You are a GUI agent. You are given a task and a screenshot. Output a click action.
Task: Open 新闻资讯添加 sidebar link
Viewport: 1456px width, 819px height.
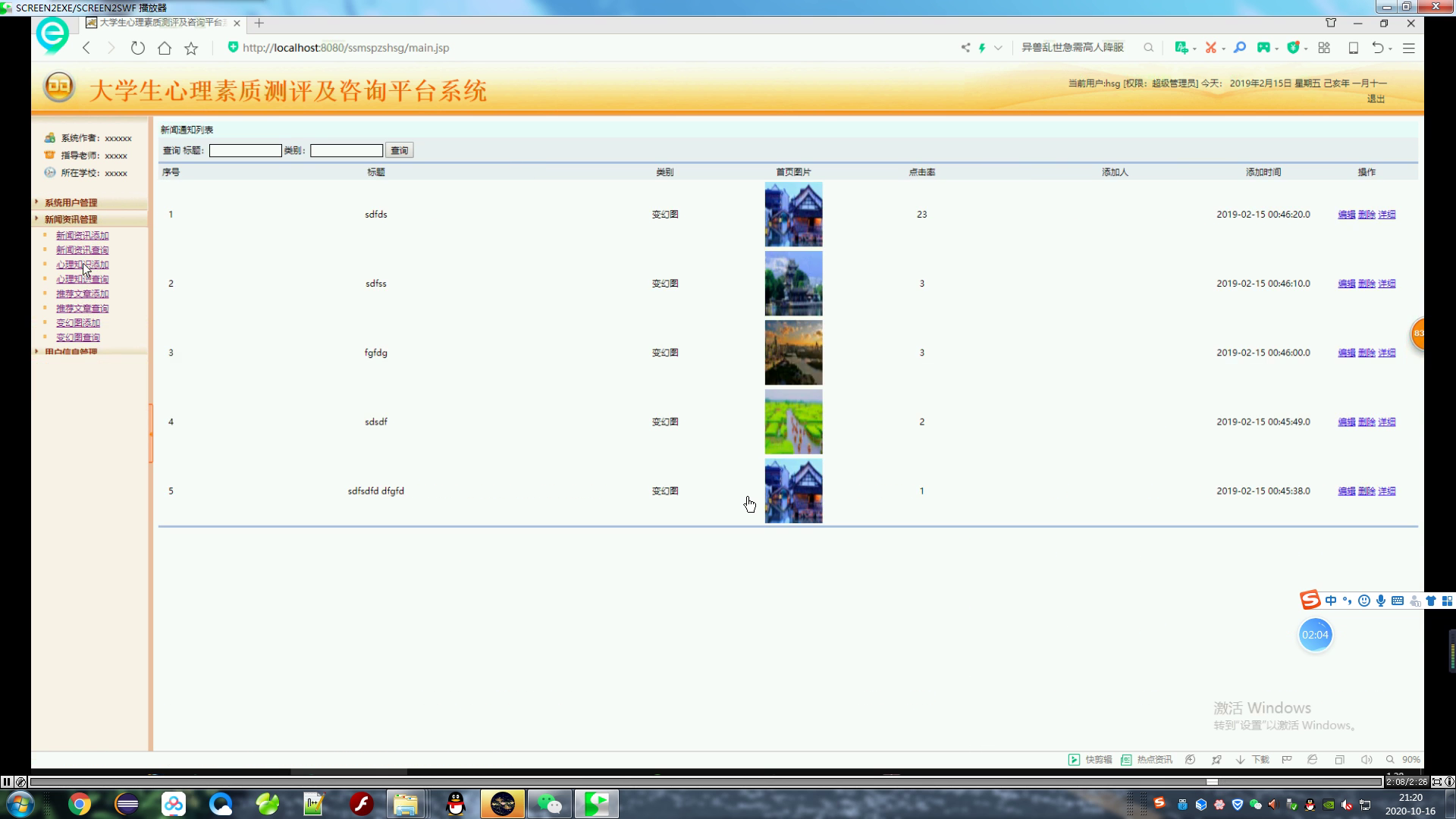[x=82, y=235]
